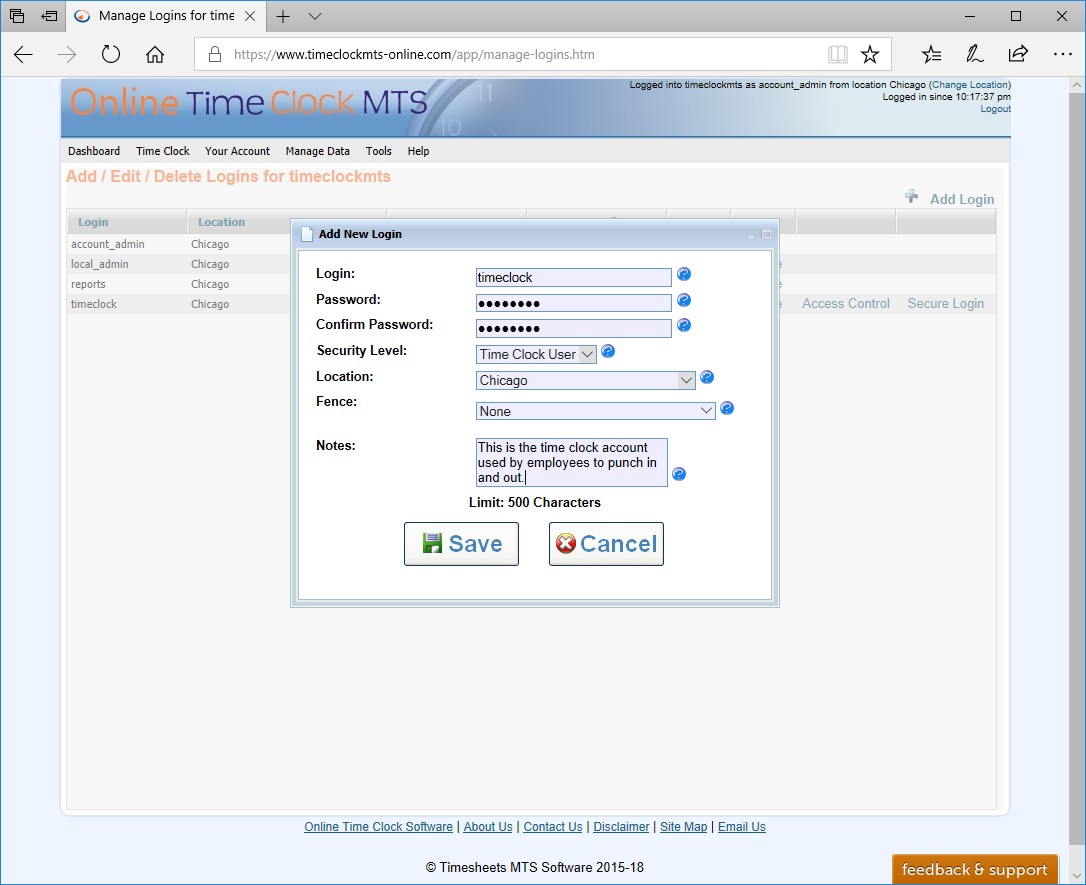Open the Disclaimer footer link

tap(621, 827)
